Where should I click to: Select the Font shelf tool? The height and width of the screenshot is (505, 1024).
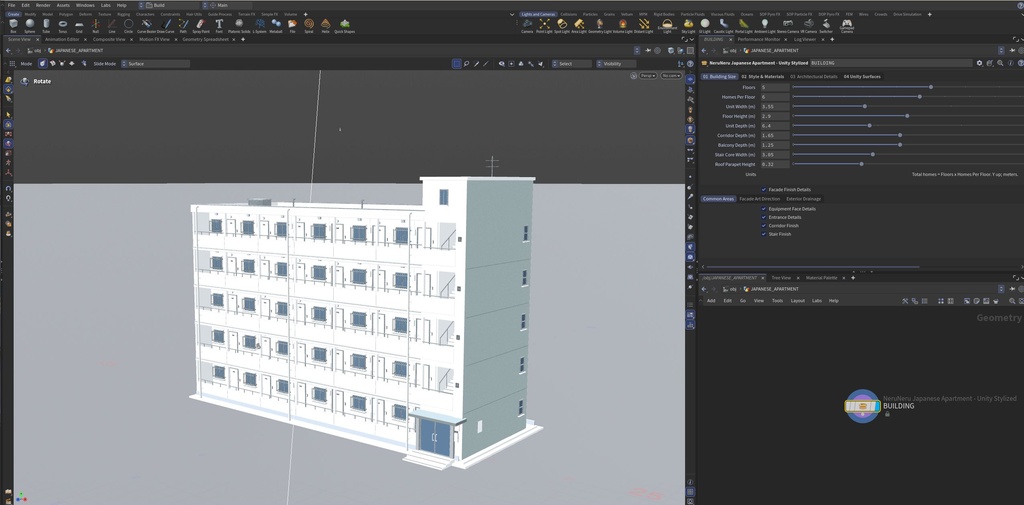(219, 25)
